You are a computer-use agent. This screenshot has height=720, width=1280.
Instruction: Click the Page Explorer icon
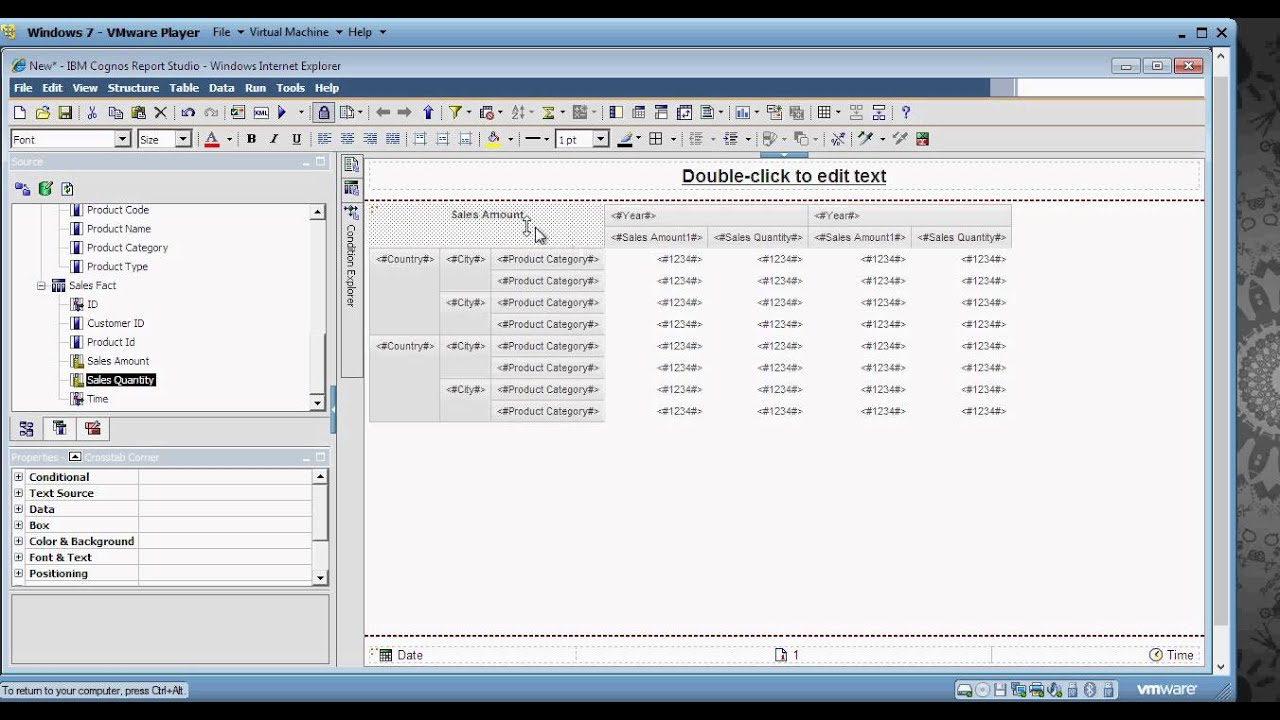tap(351, 165)
